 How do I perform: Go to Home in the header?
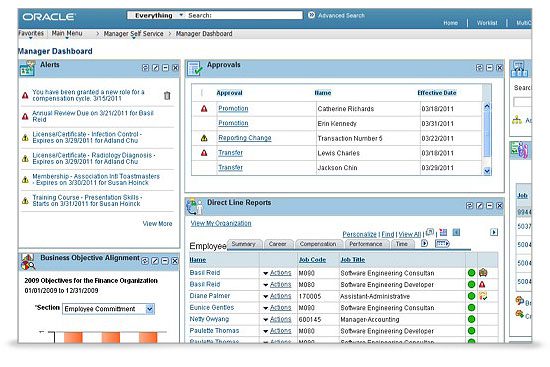click(x=450, y=23)
